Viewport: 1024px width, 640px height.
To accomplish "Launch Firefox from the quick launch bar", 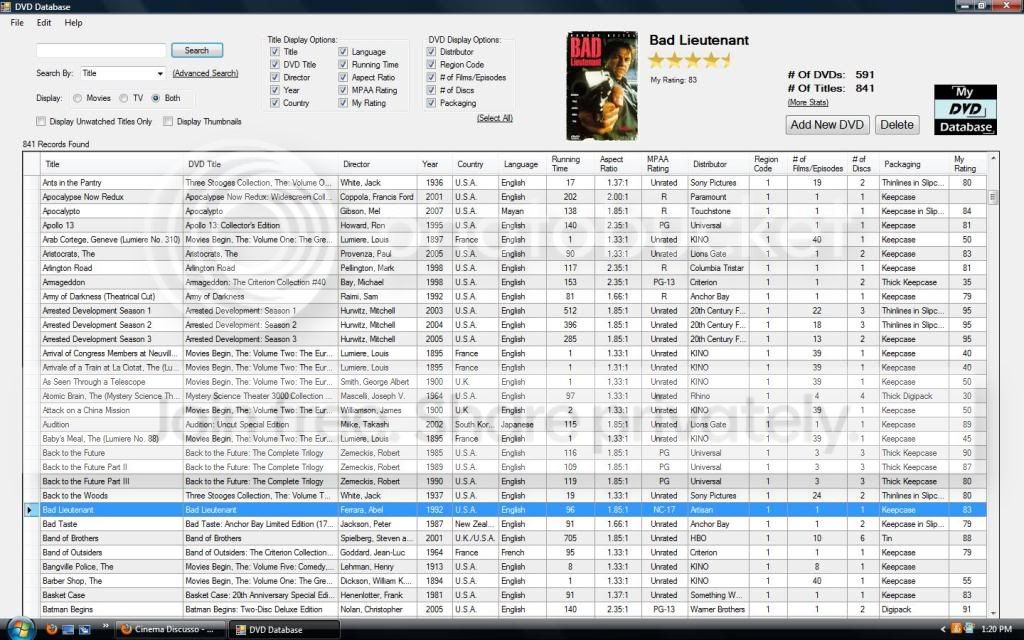I will (x=53, y=629).
